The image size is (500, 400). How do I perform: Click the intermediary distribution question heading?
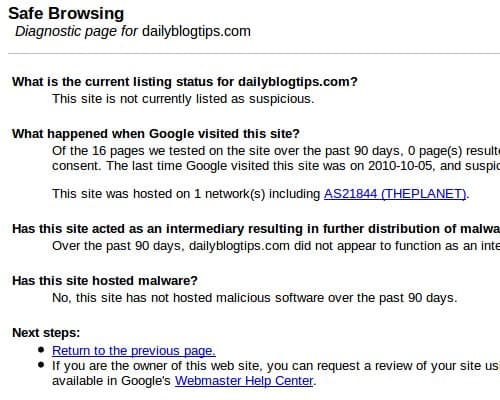256,229
